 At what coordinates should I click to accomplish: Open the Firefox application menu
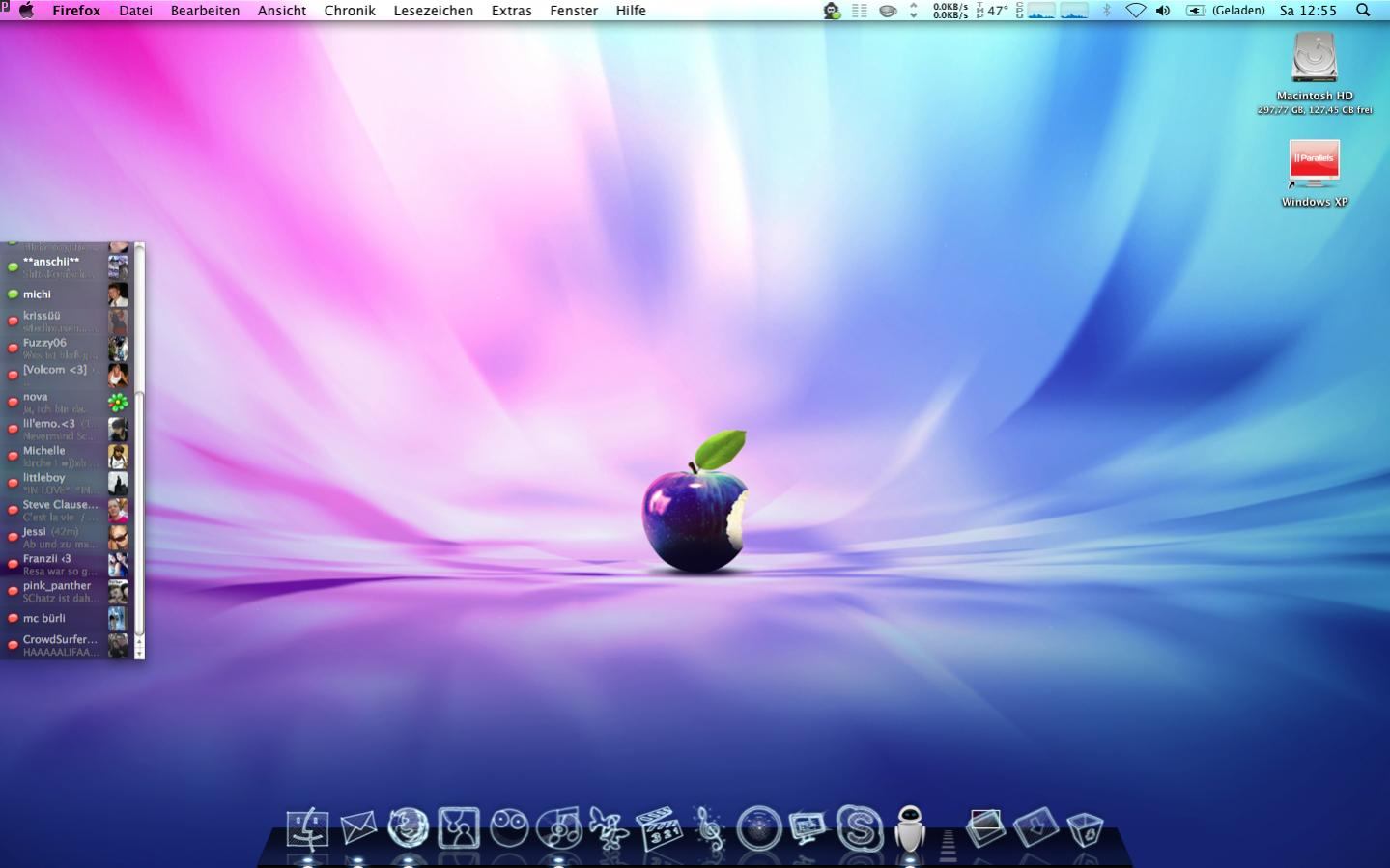(x=76, y=11)
